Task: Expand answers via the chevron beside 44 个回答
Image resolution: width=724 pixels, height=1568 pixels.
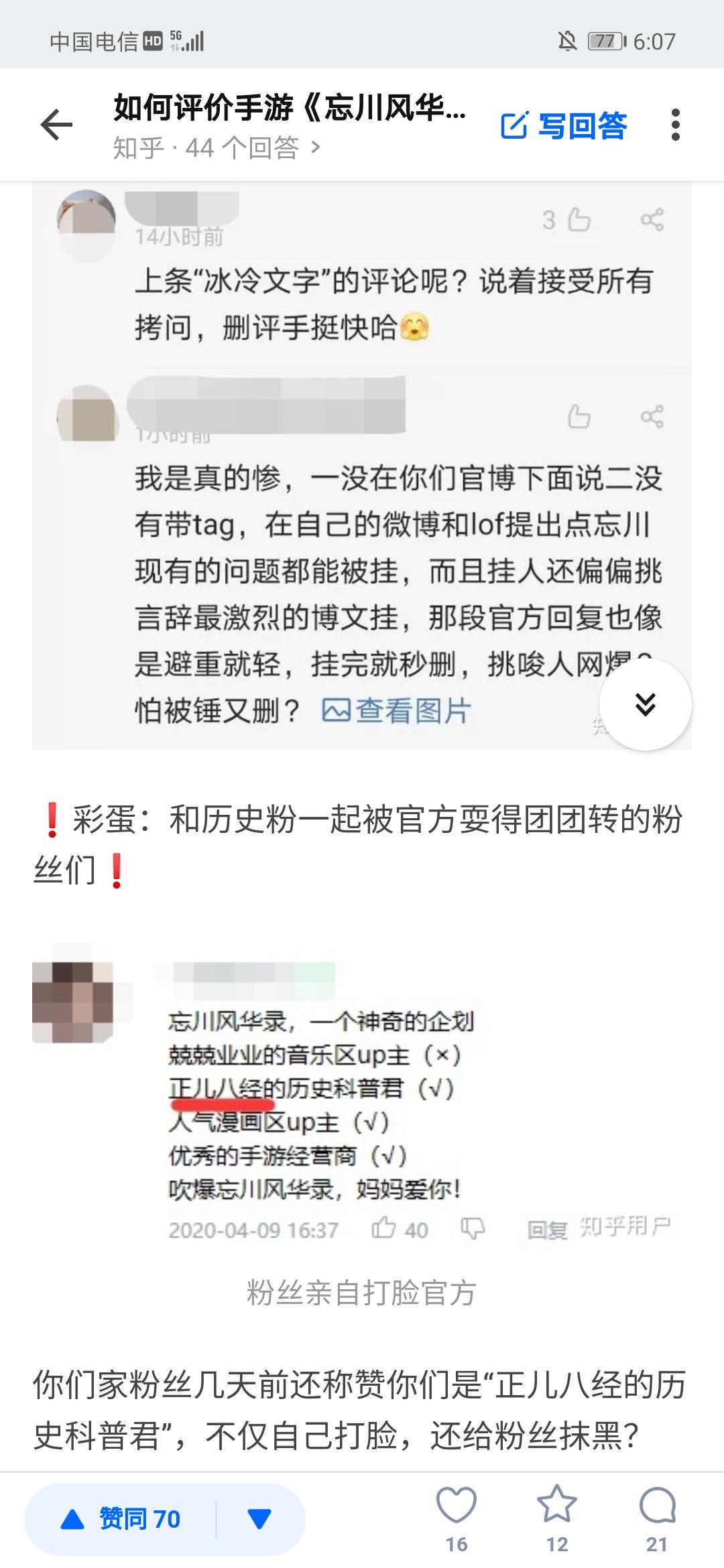Action: click(x=315, y=147)
